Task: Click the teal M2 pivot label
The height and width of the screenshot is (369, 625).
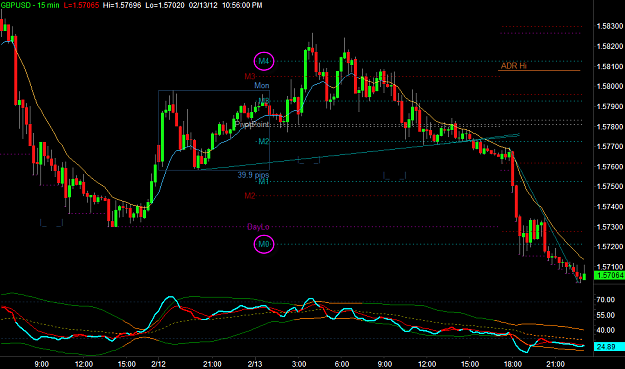Action: pos(264,141)
